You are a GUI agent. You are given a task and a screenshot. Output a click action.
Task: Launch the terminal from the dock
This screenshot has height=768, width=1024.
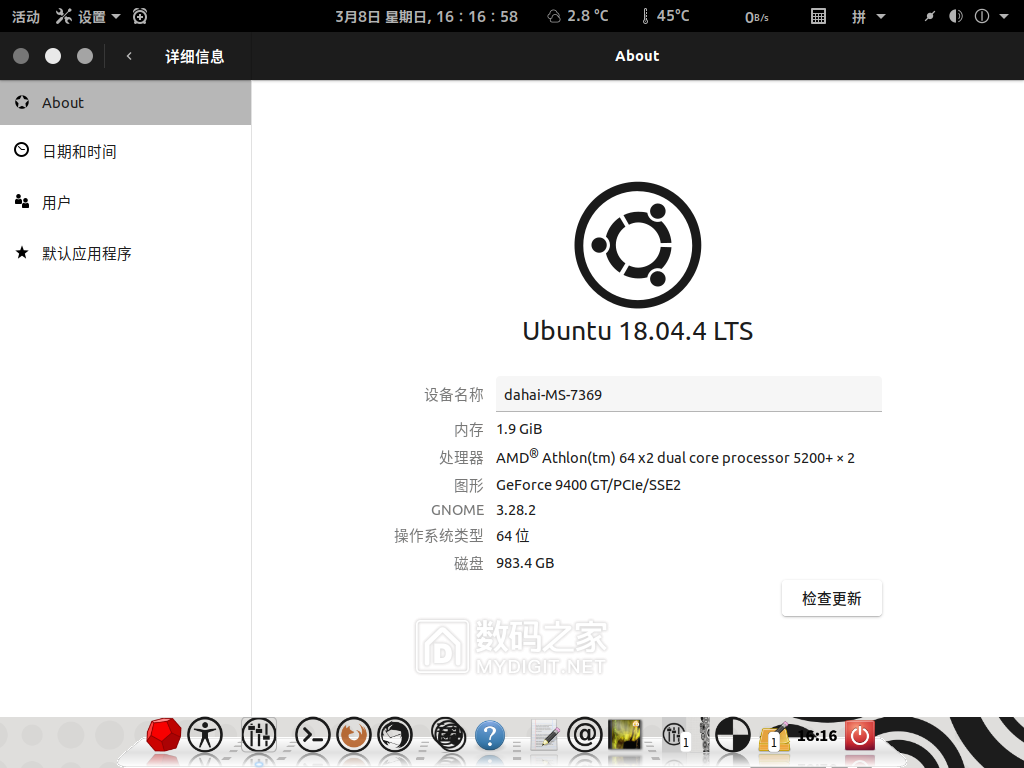tap(312, 735)
